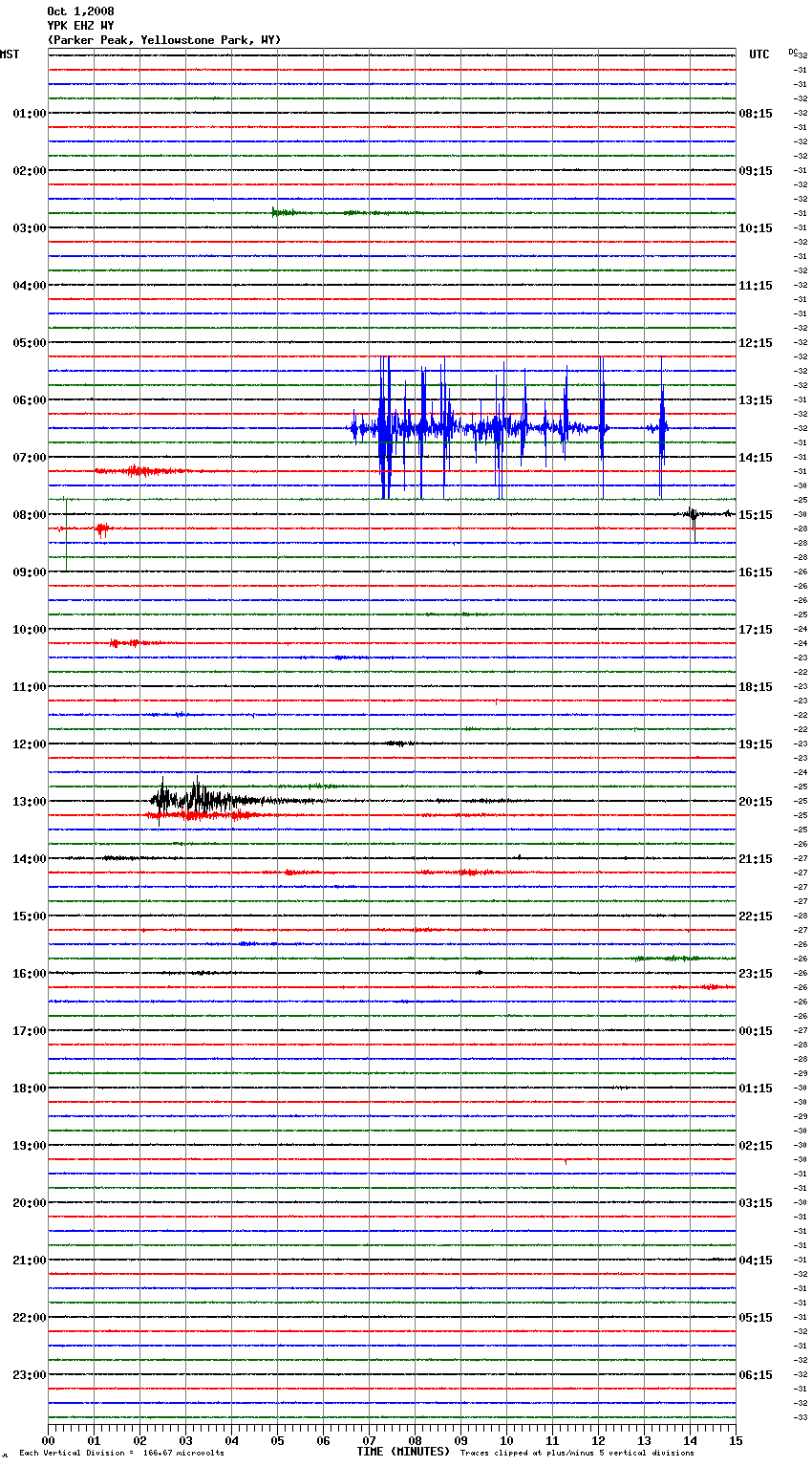Click the '01:00' MST time label

(30, 114)
